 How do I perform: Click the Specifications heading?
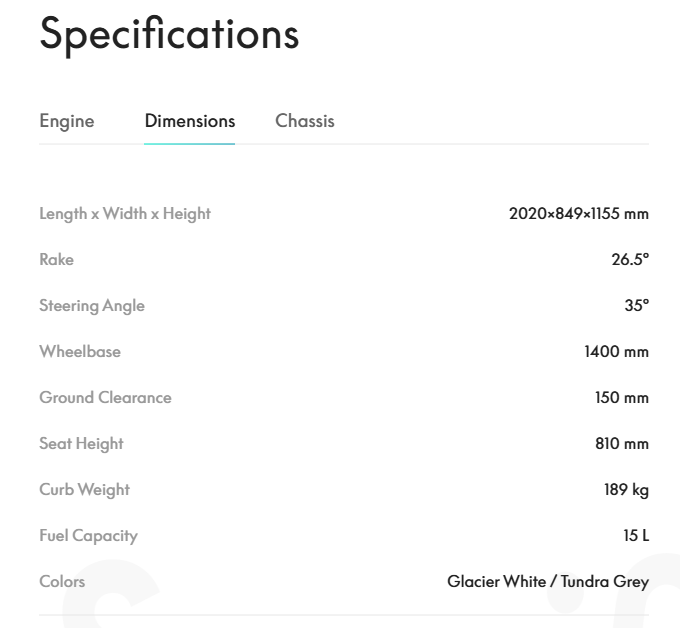[x=169, y=34]
